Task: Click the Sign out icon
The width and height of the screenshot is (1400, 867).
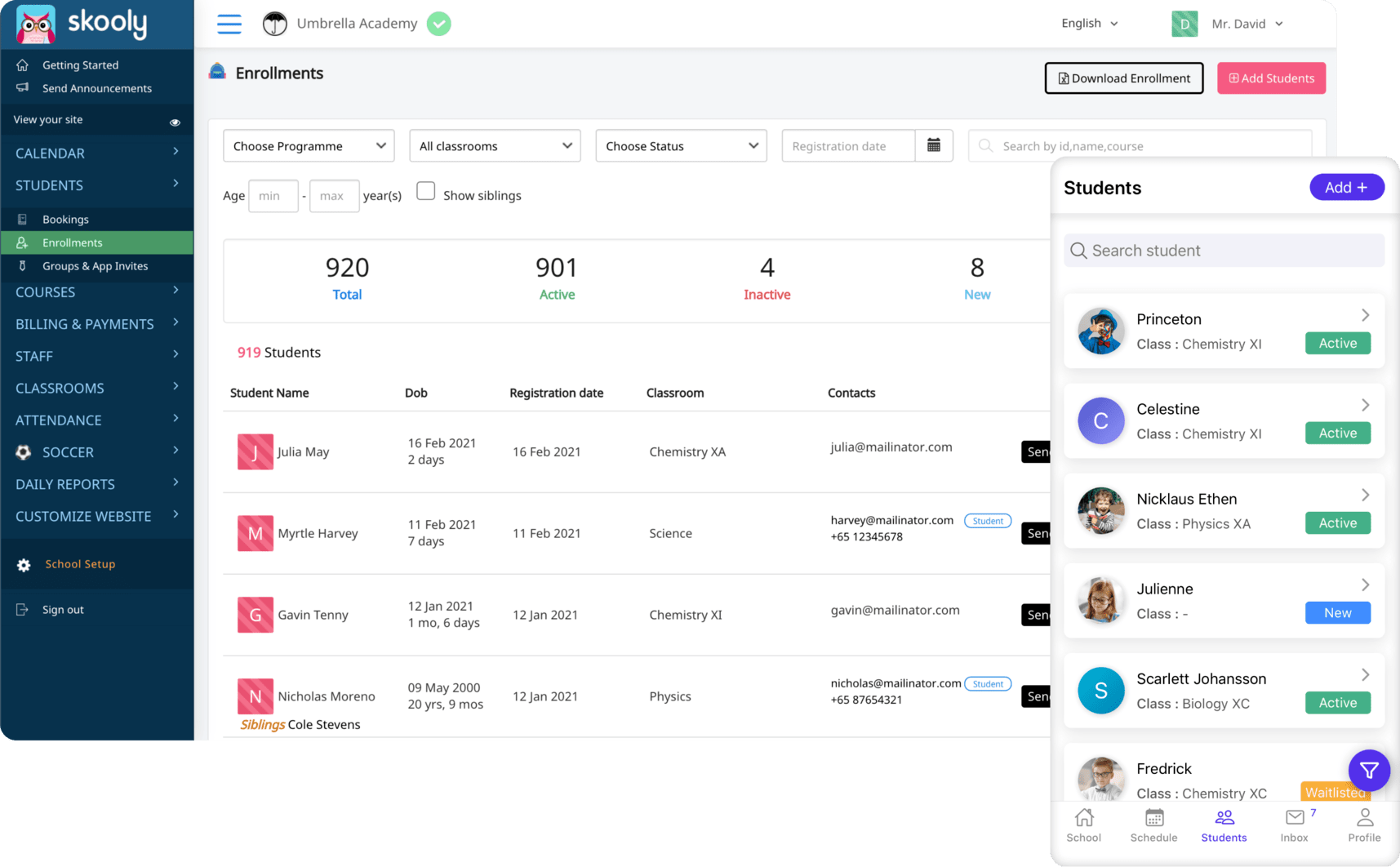Action: (x=22, y=609)
